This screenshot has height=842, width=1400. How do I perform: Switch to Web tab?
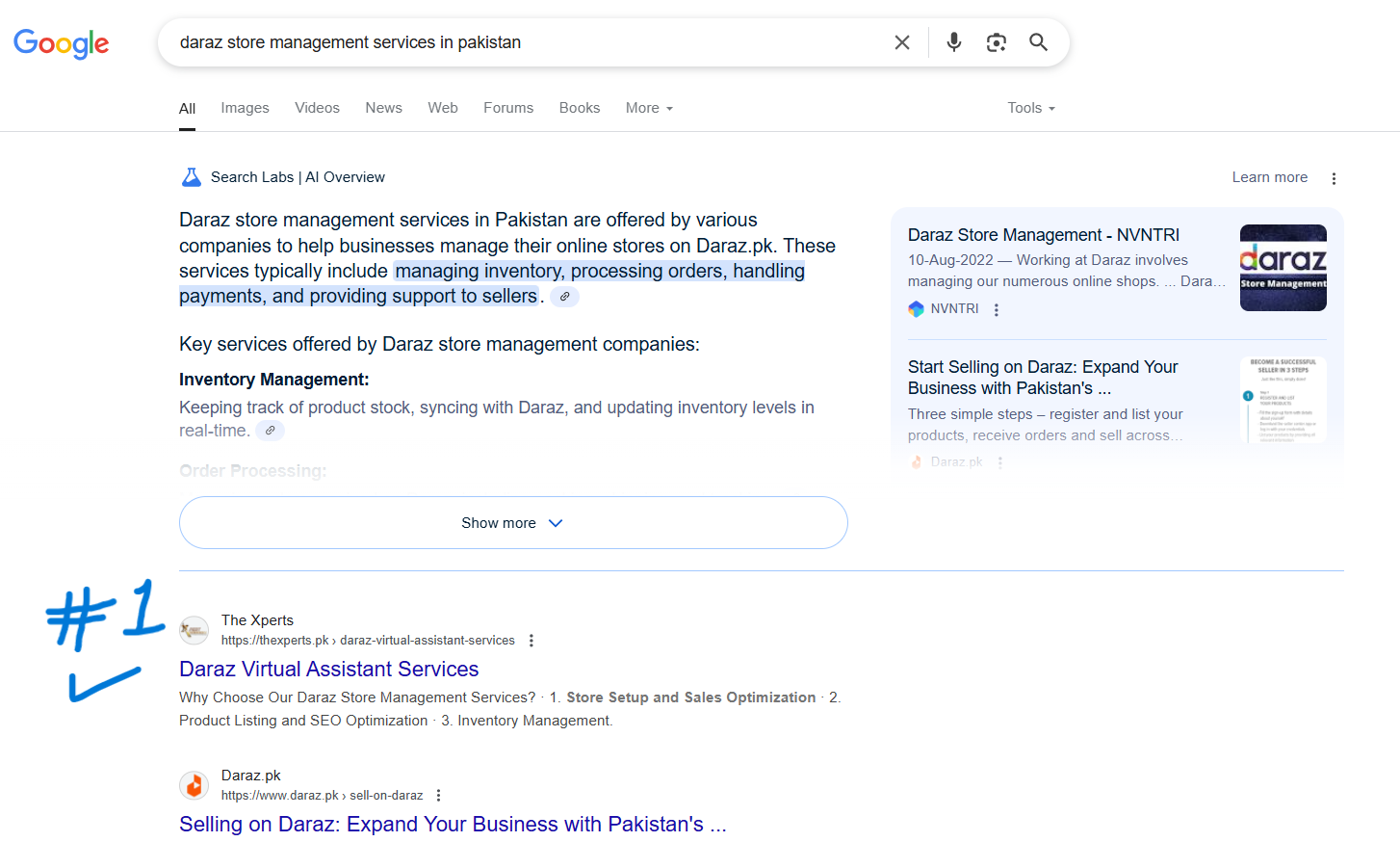pyautogui.click(x=443, y=108)
